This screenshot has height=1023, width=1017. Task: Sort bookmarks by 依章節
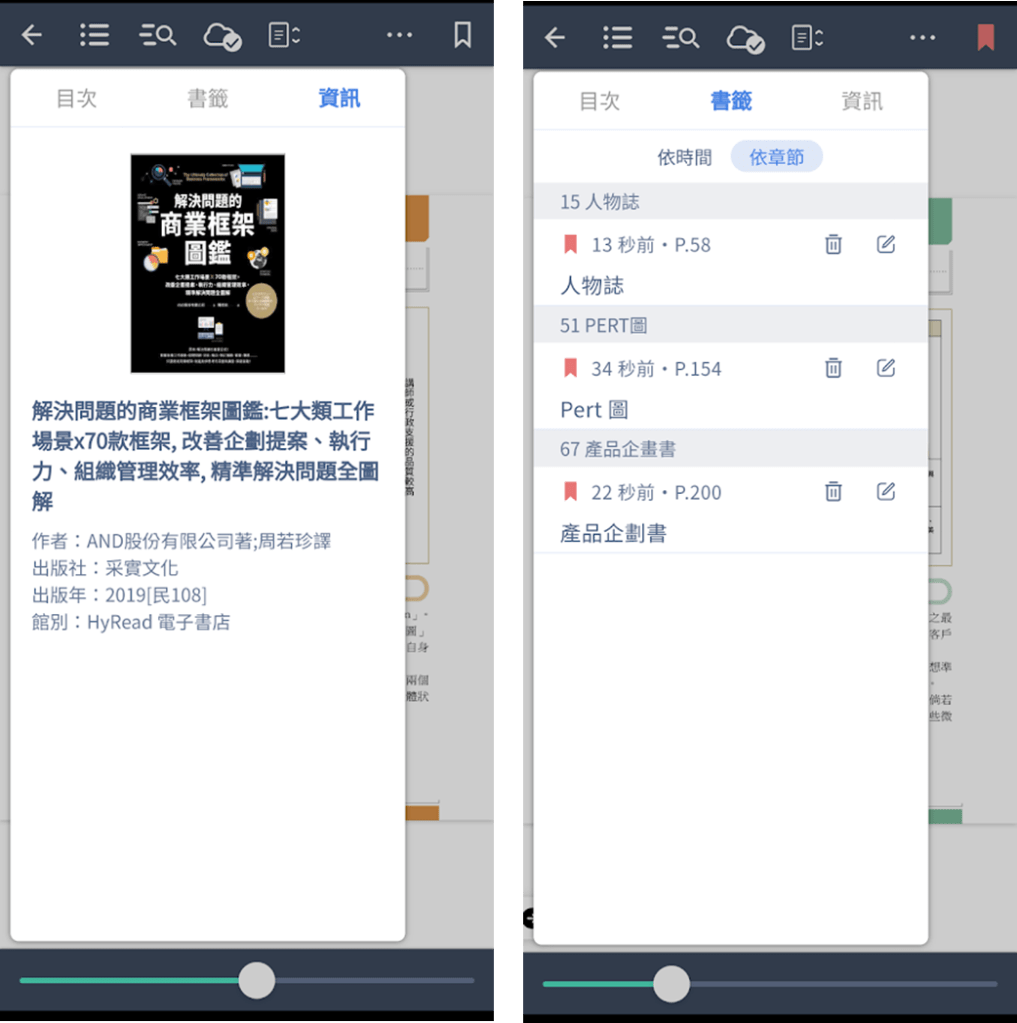(x=776, y=157)
